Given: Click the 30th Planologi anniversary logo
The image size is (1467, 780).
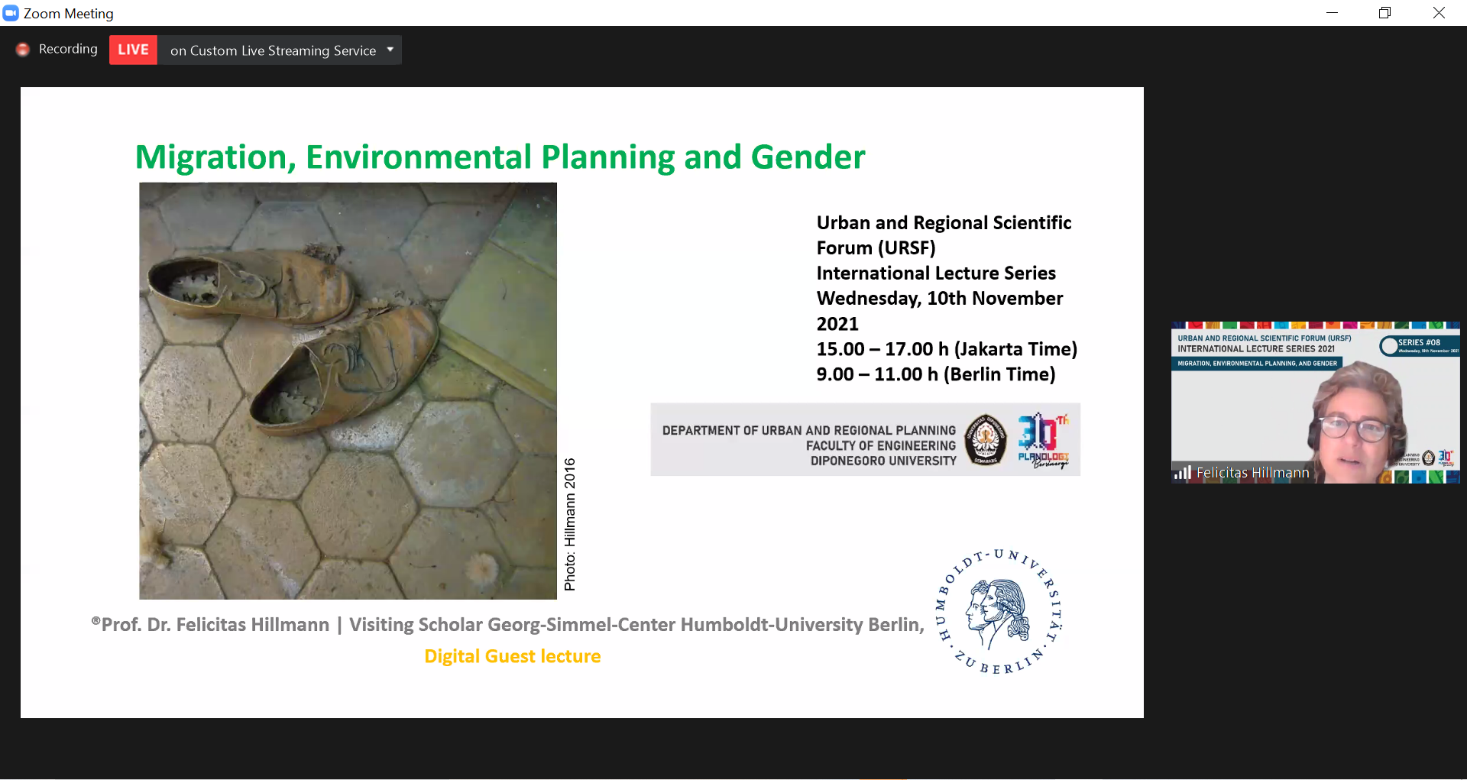Looking at the screenshot, I should coord(1042,440).
